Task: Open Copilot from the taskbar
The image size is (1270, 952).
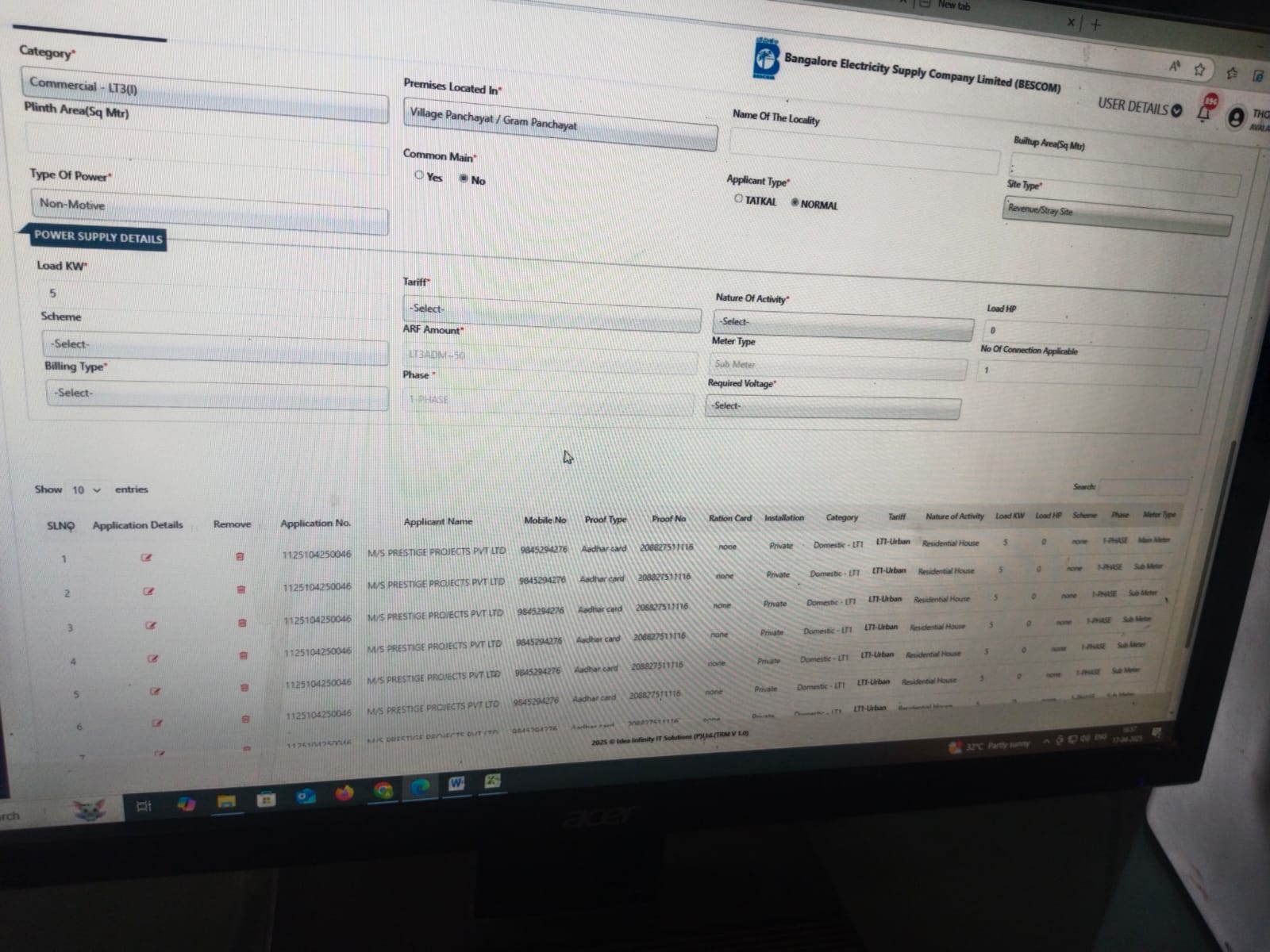Action: click(x=187, y=804)
